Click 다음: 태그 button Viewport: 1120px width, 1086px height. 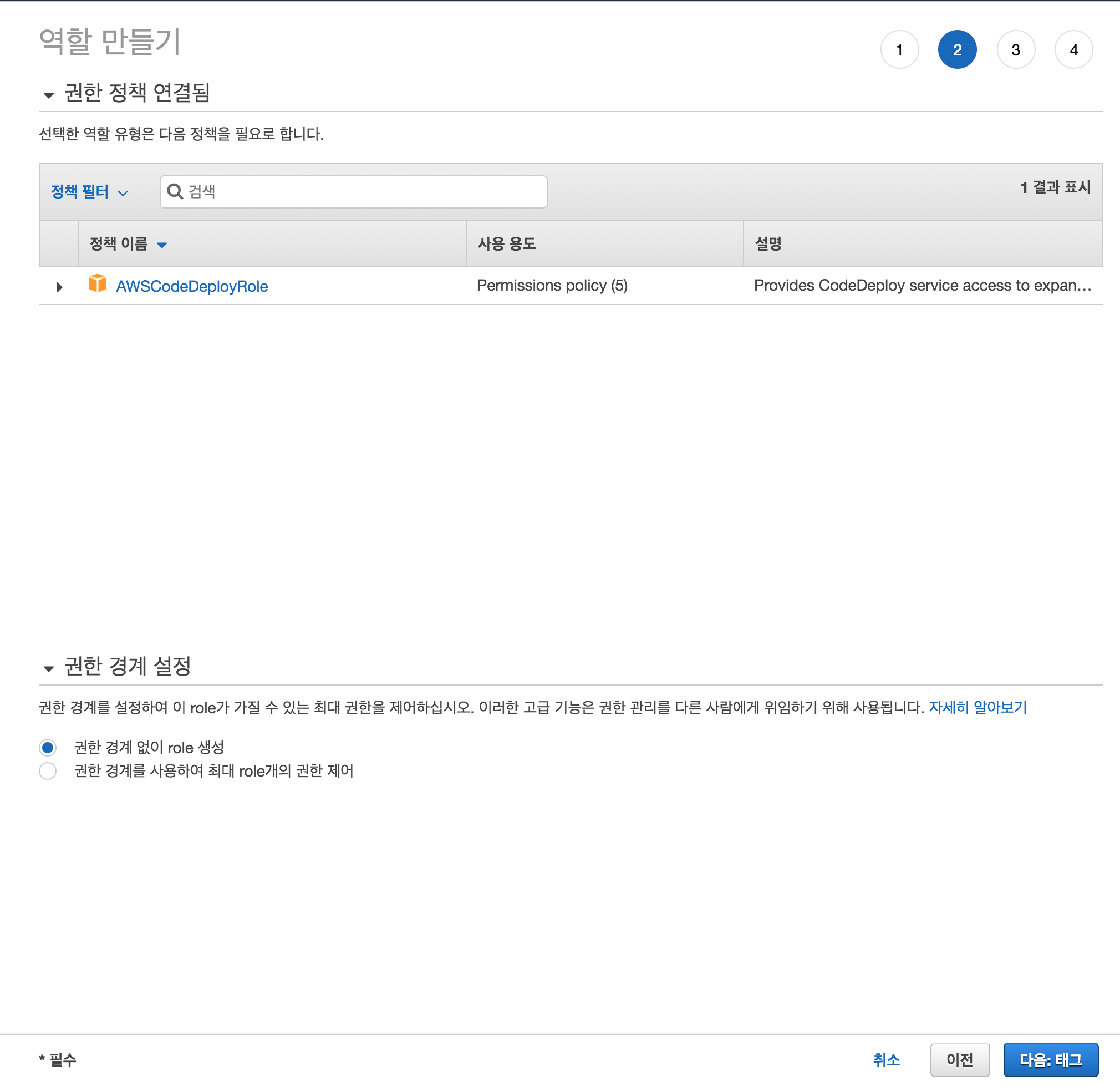click(1050, 1060)
